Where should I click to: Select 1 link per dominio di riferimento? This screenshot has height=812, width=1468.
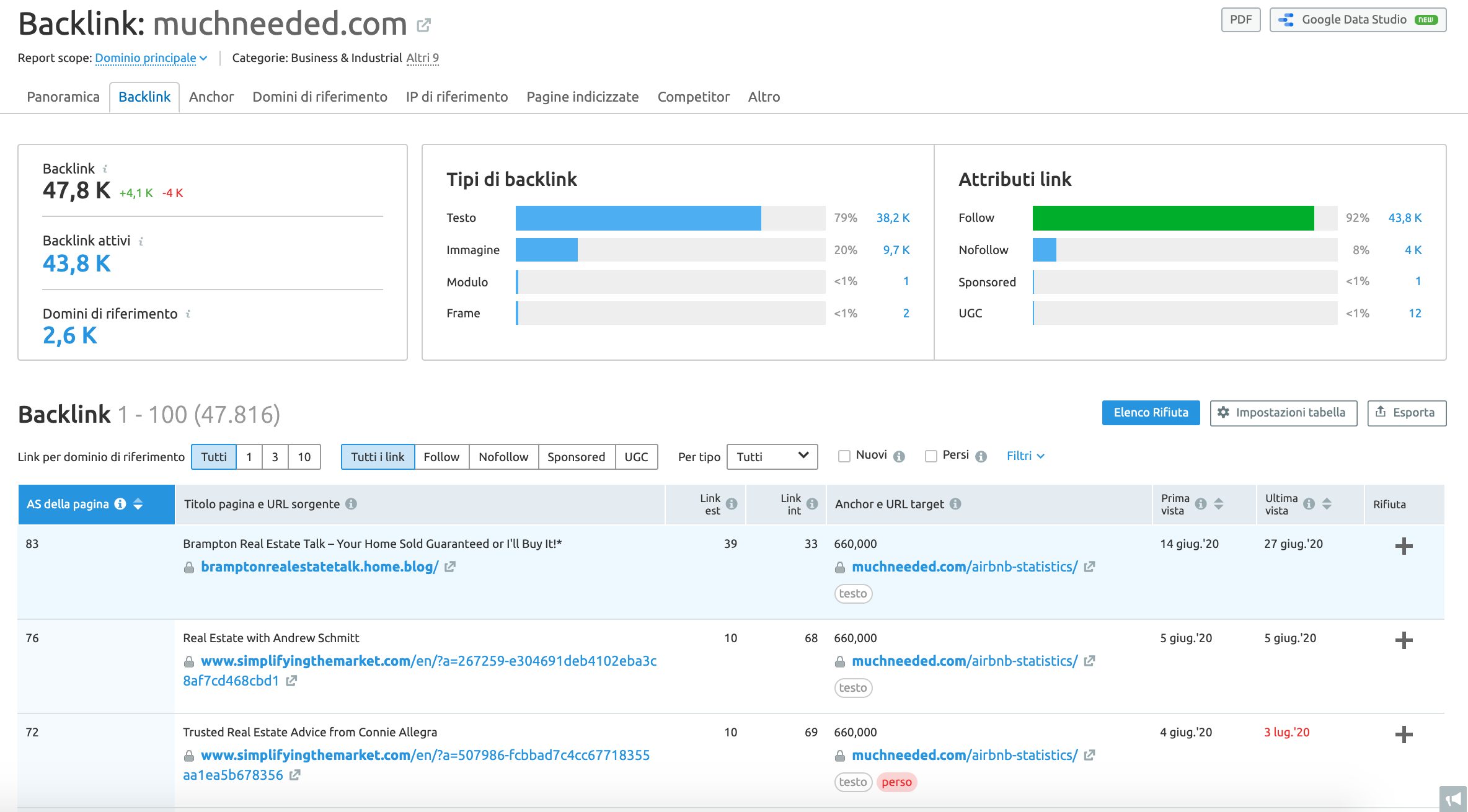(249, 457)
